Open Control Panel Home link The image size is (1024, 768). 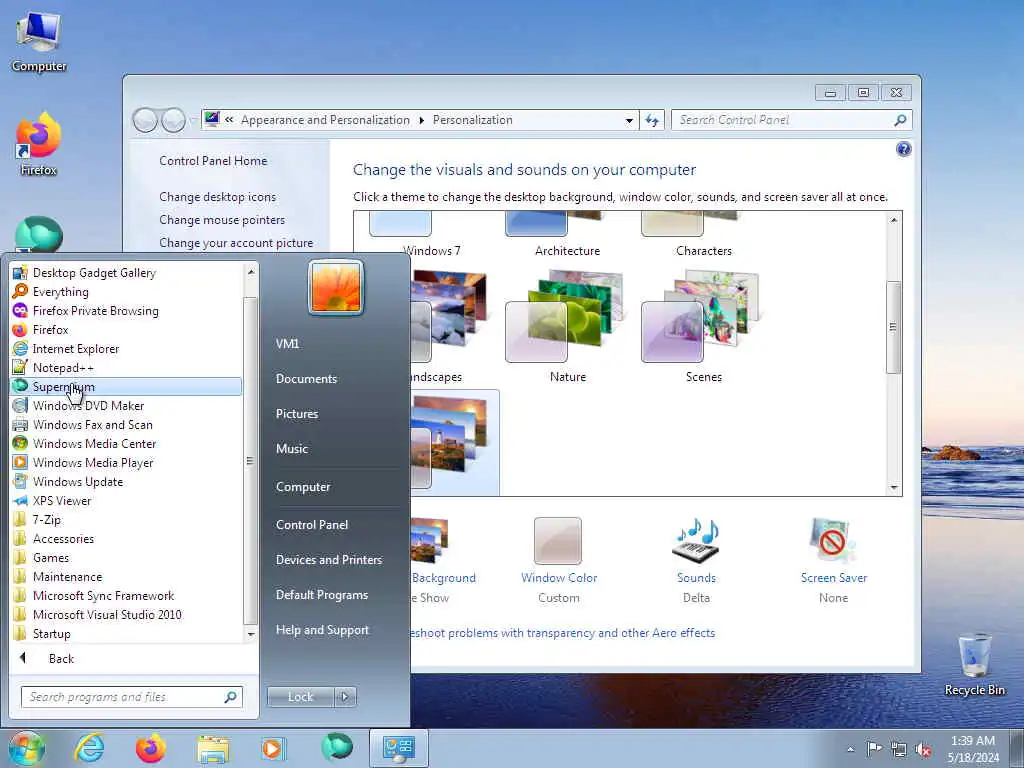[213, 161]
